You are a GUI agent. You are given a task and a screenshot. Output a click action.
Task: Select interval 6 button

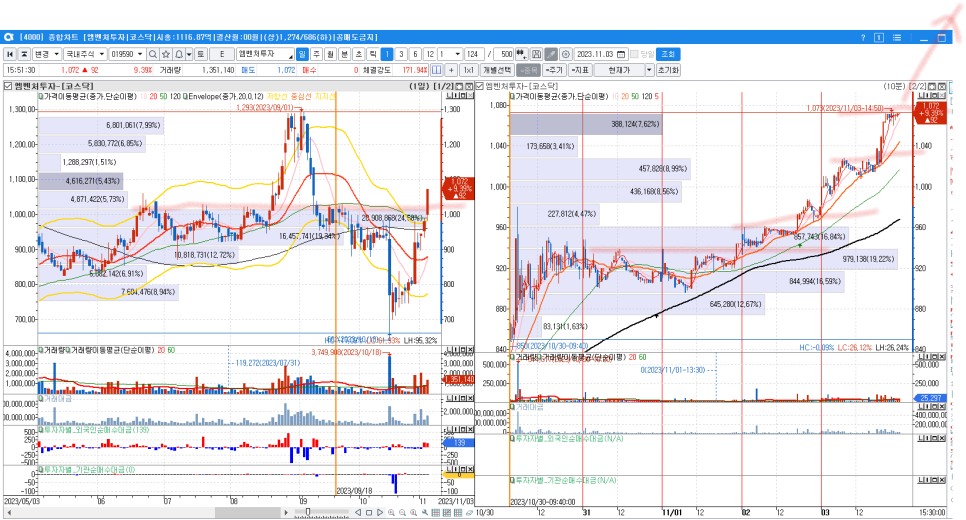(x=415, y=54)
